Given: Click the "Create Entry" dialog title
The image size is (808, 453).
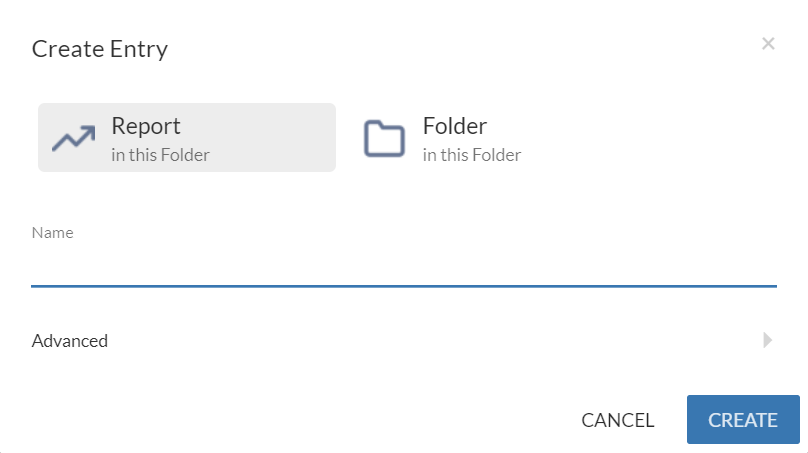Looking at the screenshot, I should pyautogui.click(x=100, y=48).
